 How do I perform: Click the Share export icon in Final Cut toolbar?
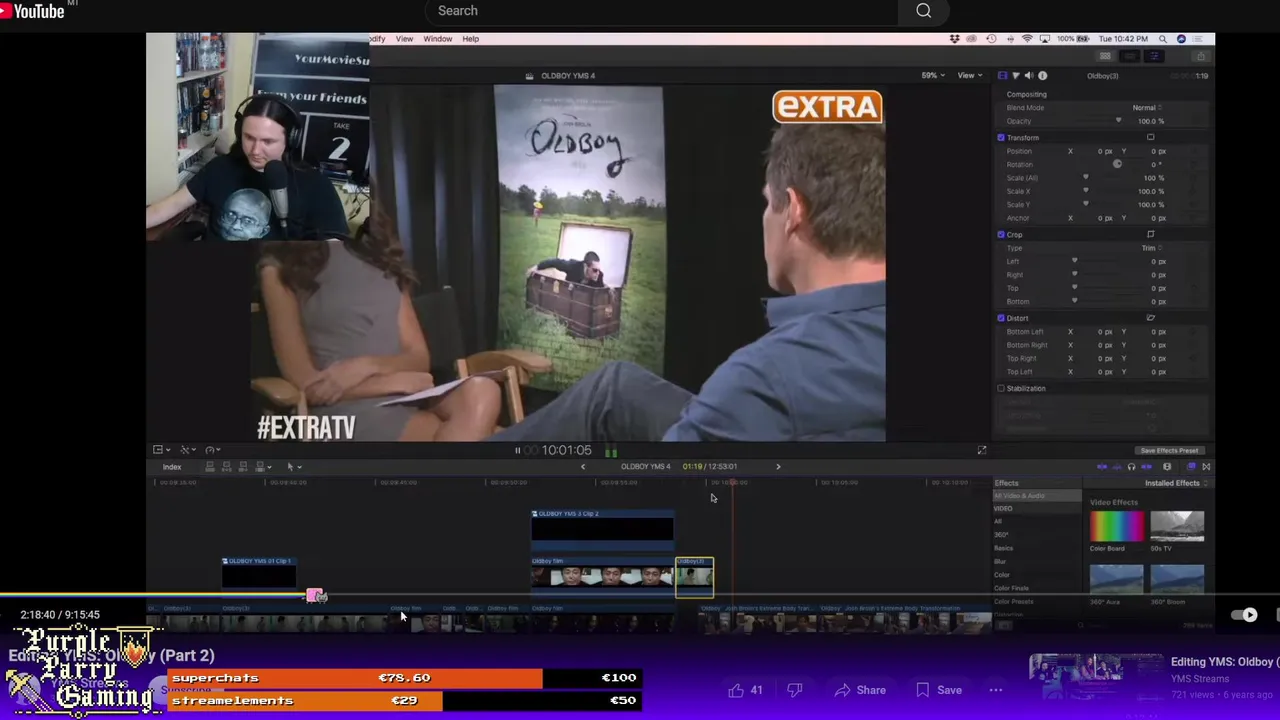pos(1201,57)
